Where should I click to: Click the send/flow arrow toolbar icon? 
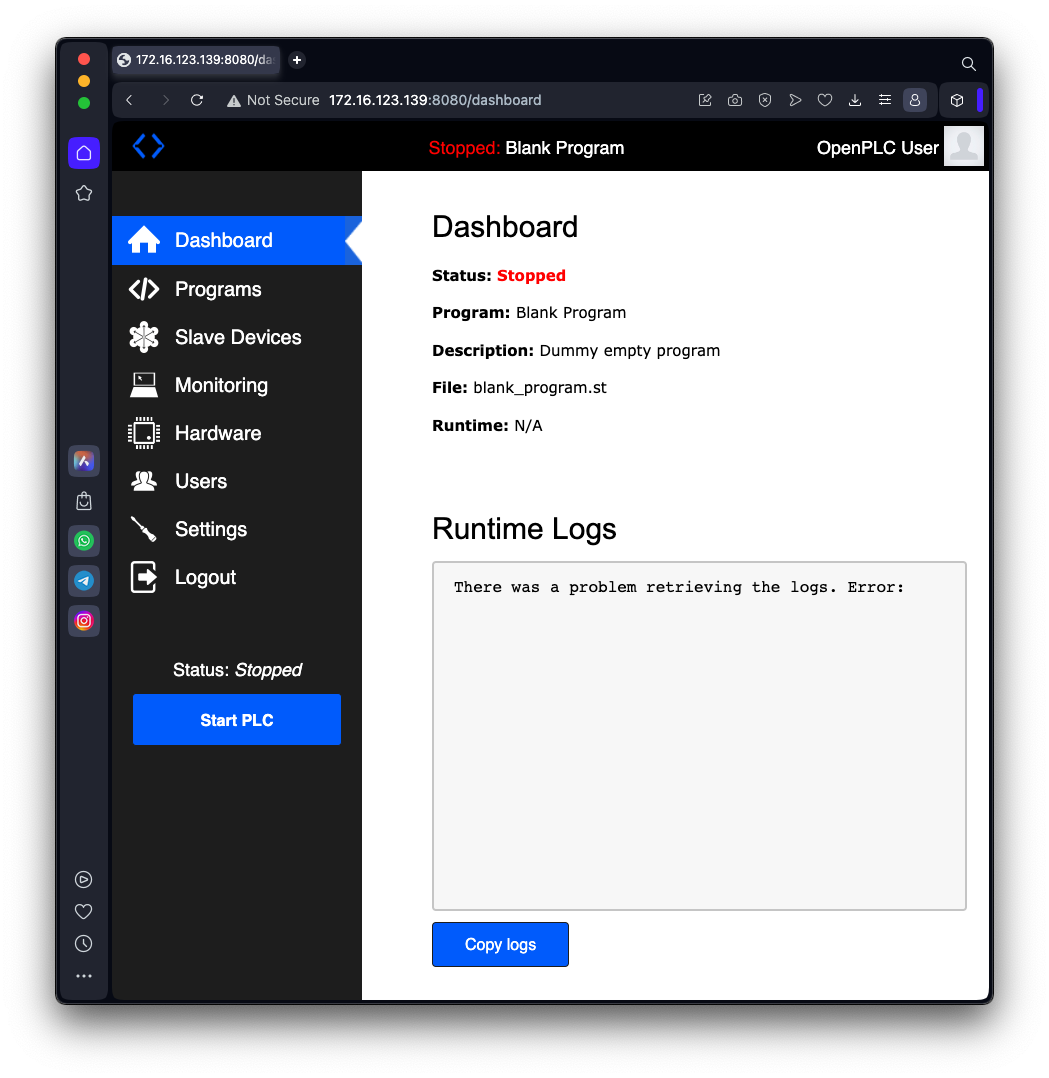point(795,100)
